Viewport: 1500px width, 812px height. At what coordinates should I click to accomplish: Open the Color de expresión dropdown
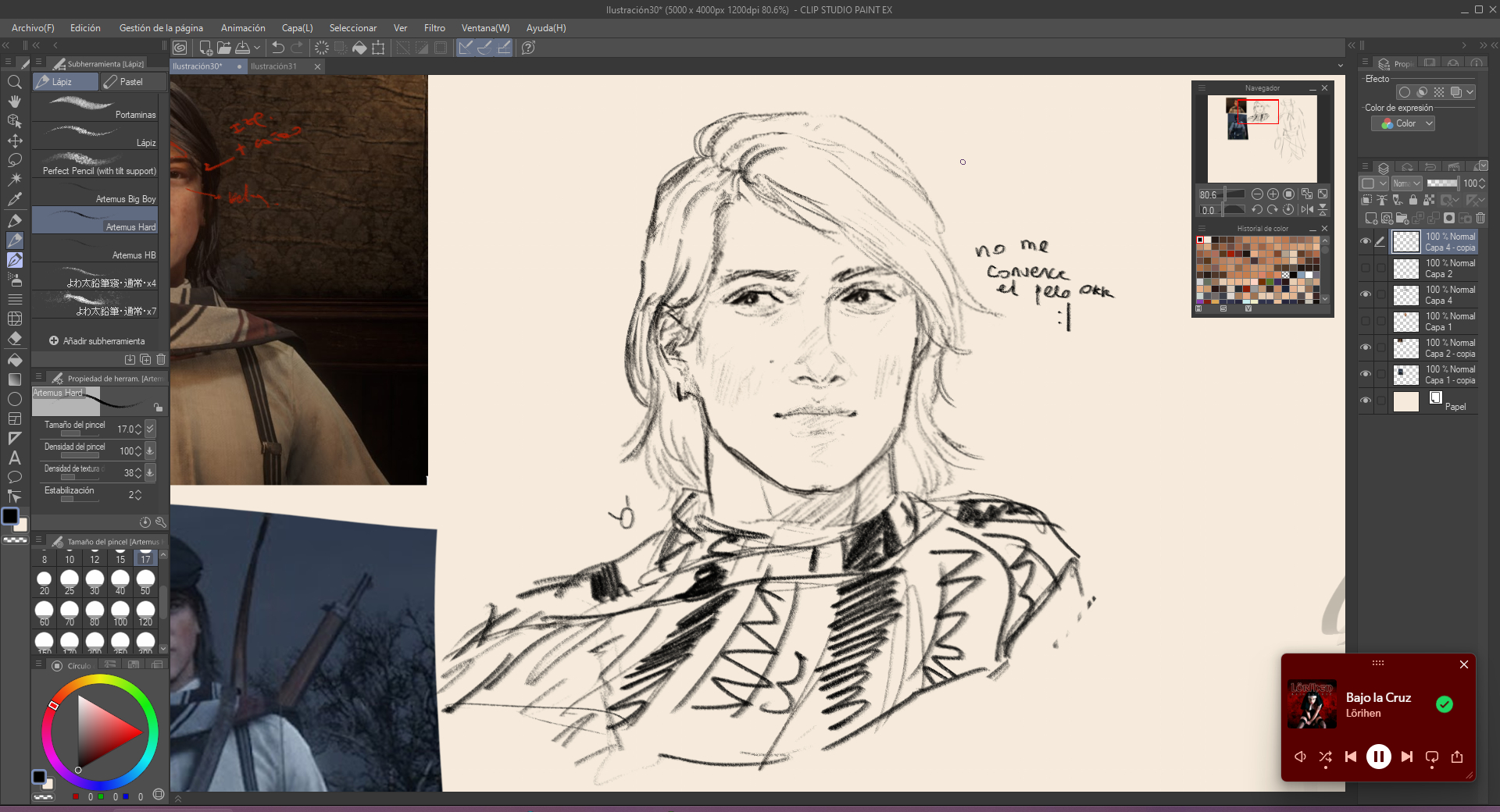point(1403,123)
